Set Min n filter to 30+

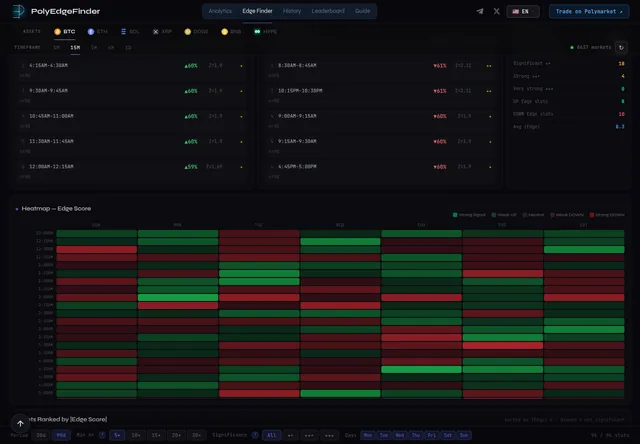[196, 435]
